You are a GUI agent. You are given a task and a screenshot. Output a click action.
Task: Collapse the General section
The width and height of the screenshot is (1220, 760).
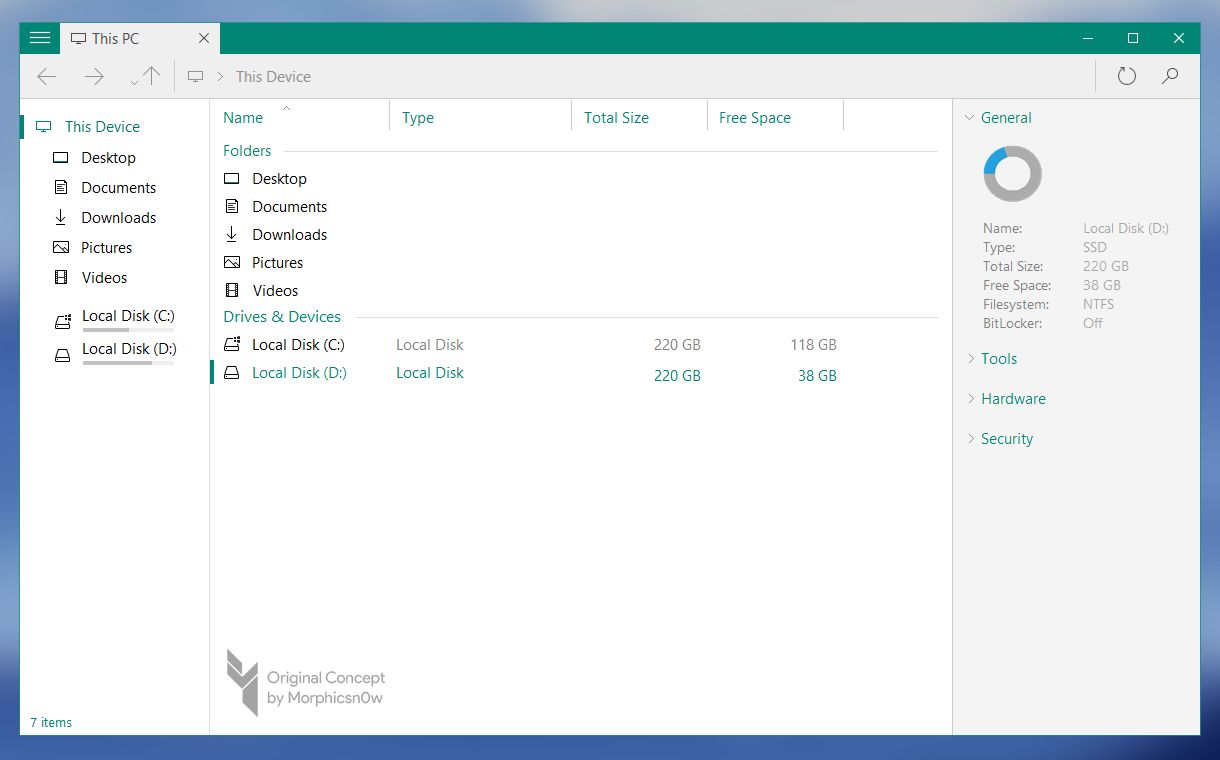1006,117
